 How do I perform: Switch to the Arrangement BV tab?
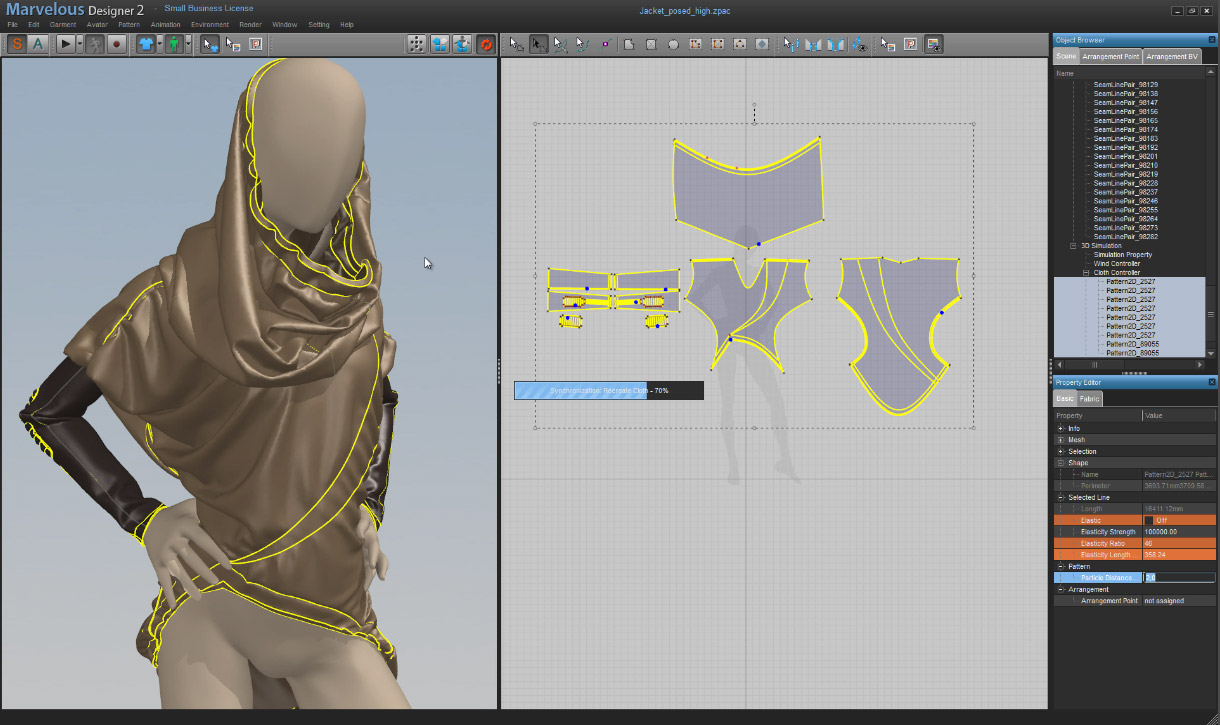(x=1172, y=57)
